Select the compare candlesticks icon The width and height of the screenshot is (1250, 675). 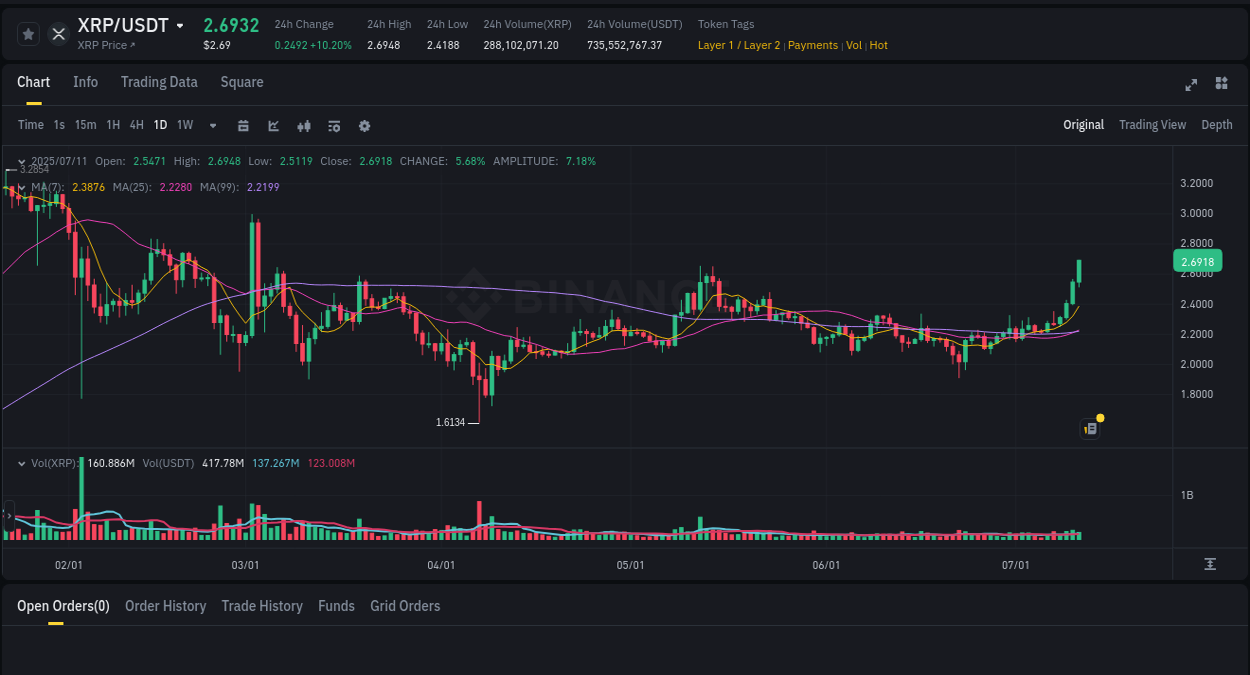coord(303,125)
